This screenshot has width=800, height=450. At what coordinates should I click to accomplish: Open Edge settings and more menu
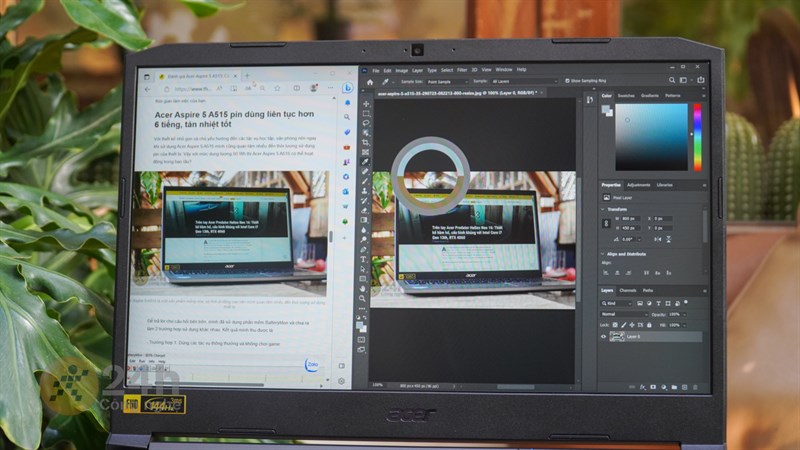click(331, 88)
